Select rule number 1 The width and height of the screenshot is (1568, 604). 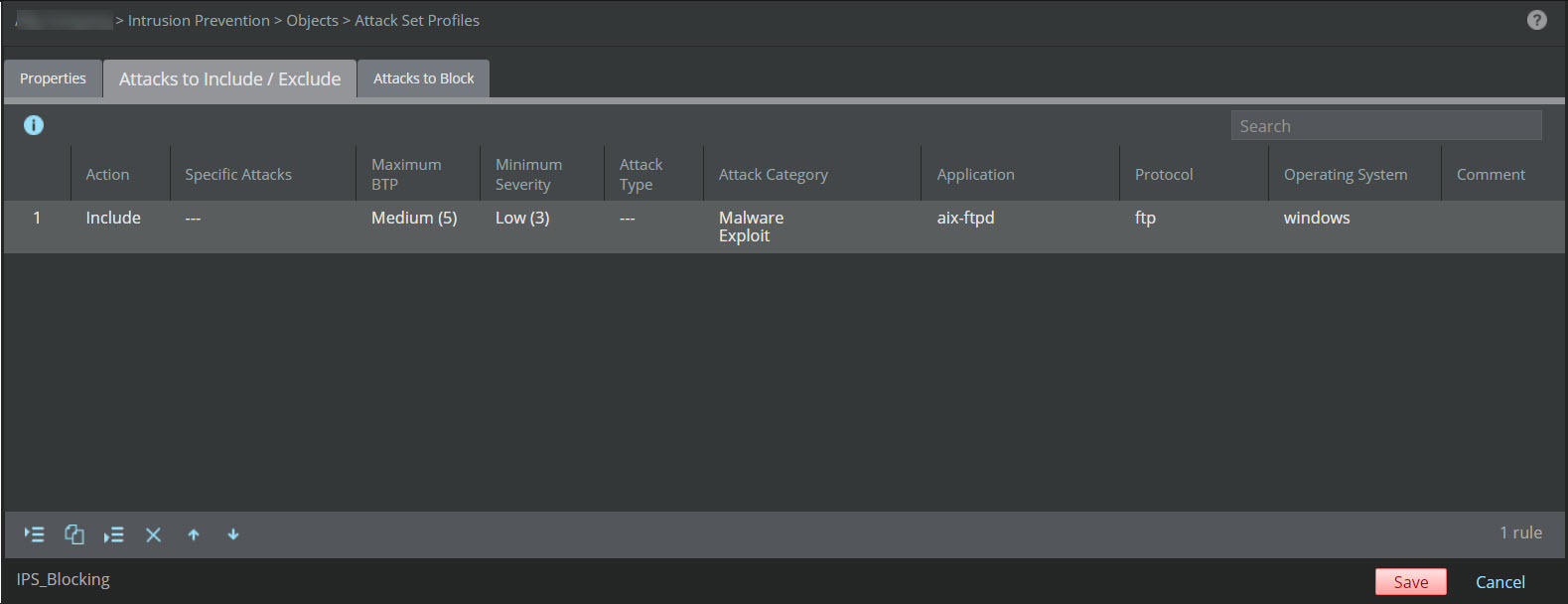click(37, 218)
